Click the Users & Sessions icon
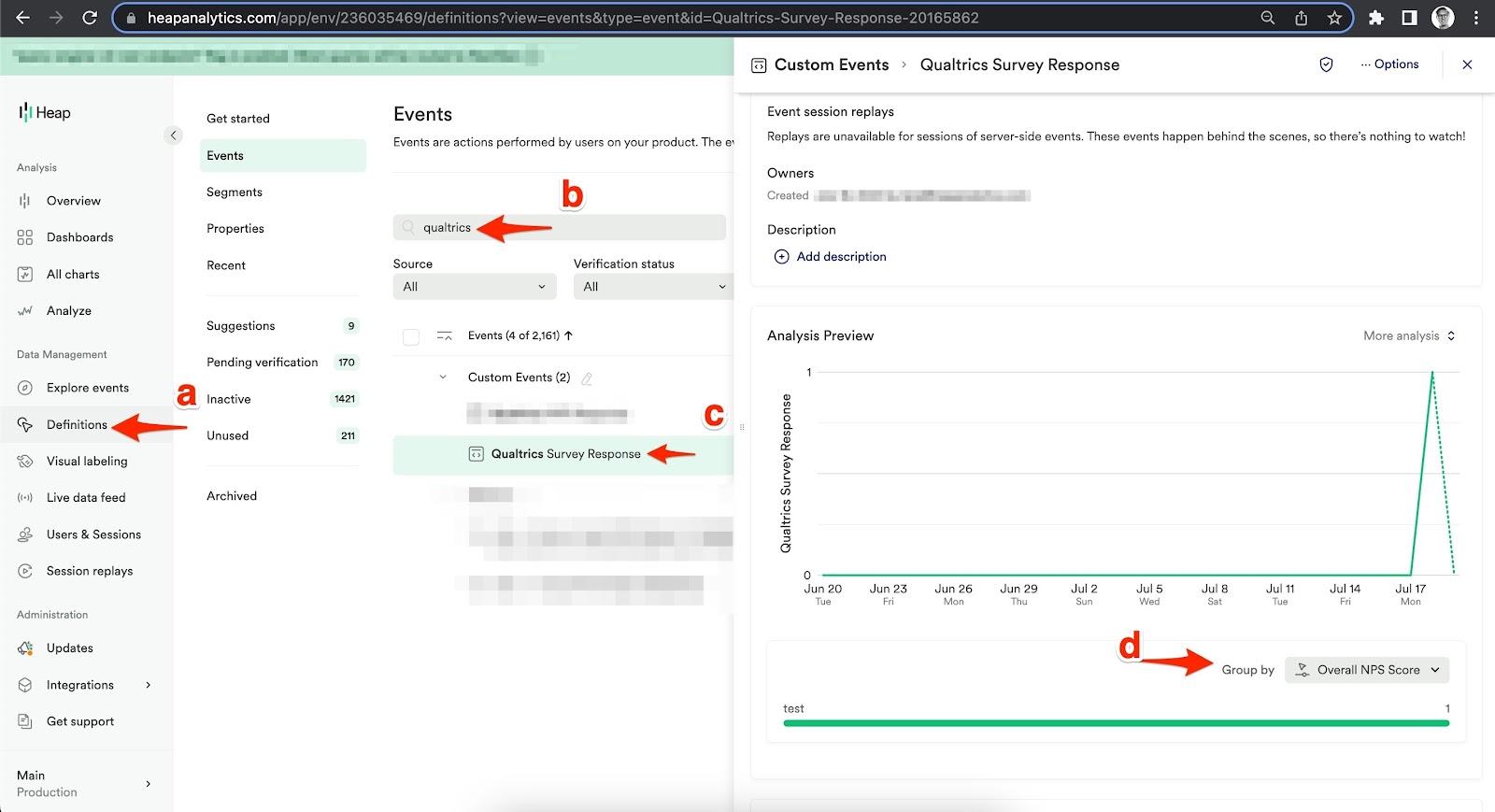The height and width of the screenshot is (812, 1495). [25, 534]
